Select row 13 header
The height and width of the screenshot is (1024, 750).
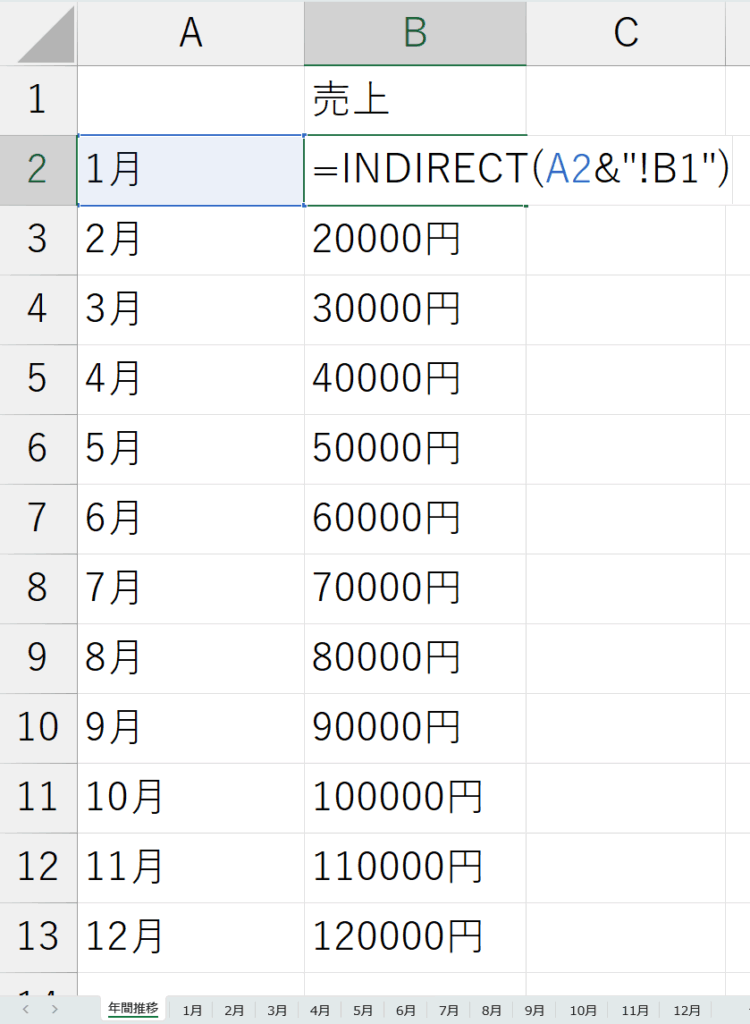pyautogui.click(x=38, y=937)
